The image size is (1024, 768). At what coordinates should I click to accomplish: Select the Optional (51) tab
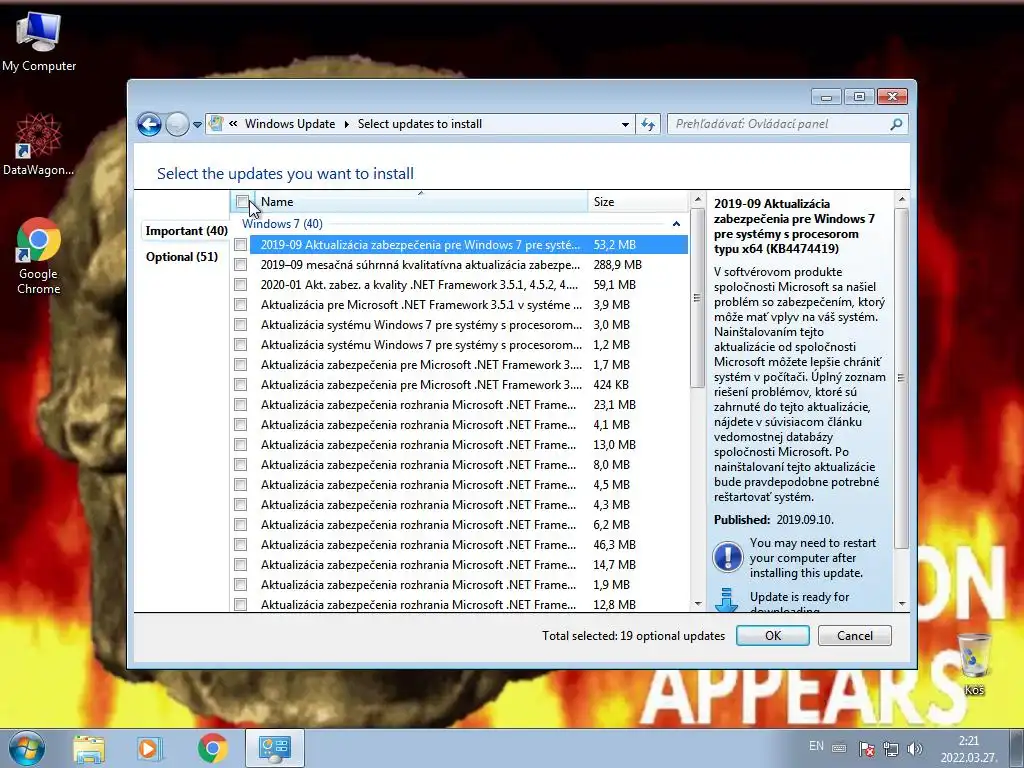(x=182, y=257)
